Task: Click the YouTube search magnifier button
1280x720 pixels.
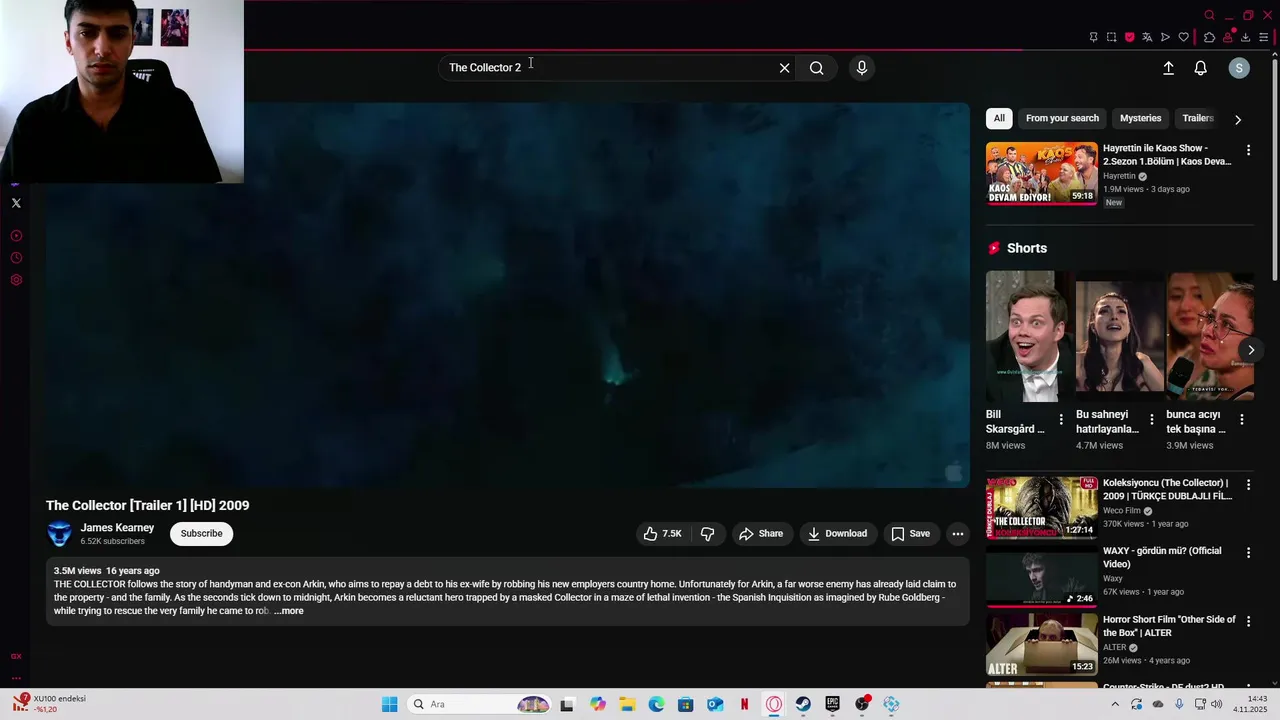Action: point(817,68)
